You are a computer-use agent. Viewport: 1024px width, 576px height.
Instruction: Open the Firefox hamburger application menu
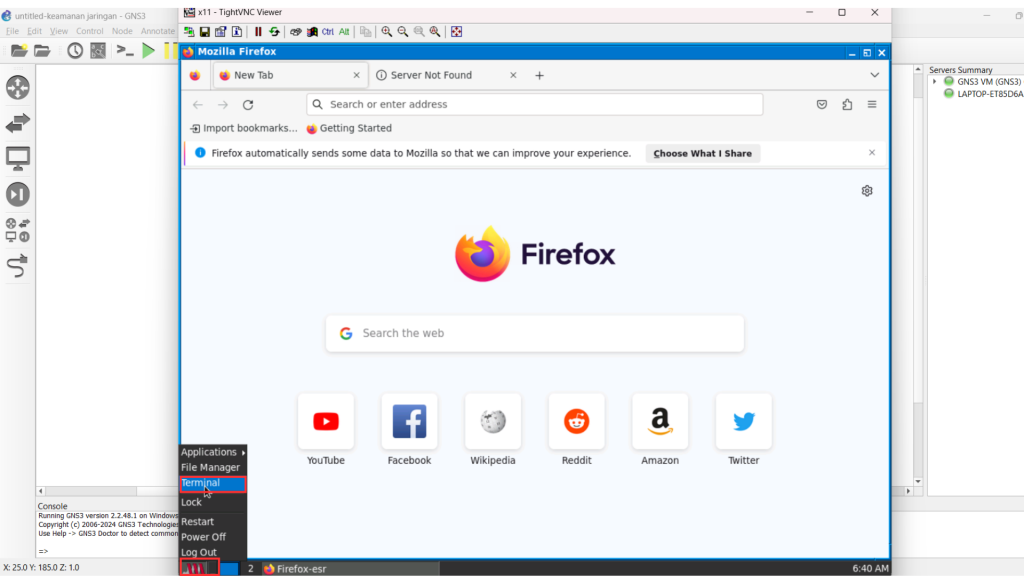(872, 105)
